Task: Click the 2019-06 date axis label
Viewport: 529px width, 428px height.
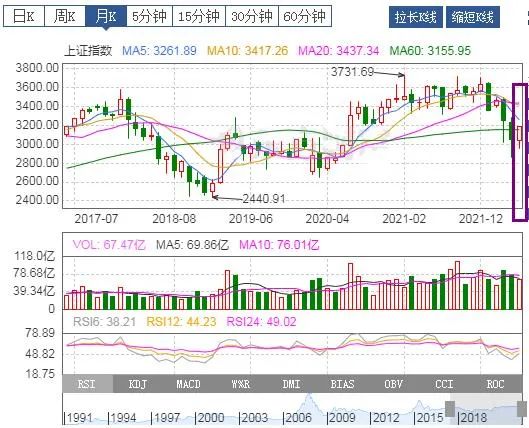Action: (251, 219)
